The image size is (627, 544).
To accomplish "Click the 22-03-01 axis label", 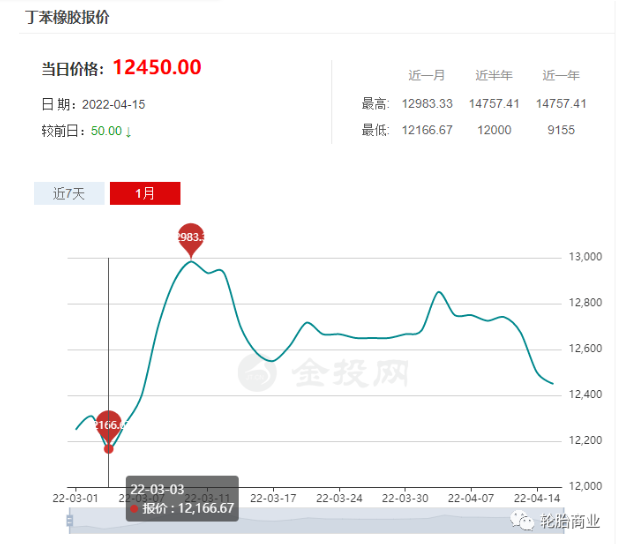I will pyautogui.click(x=75, y=498).
